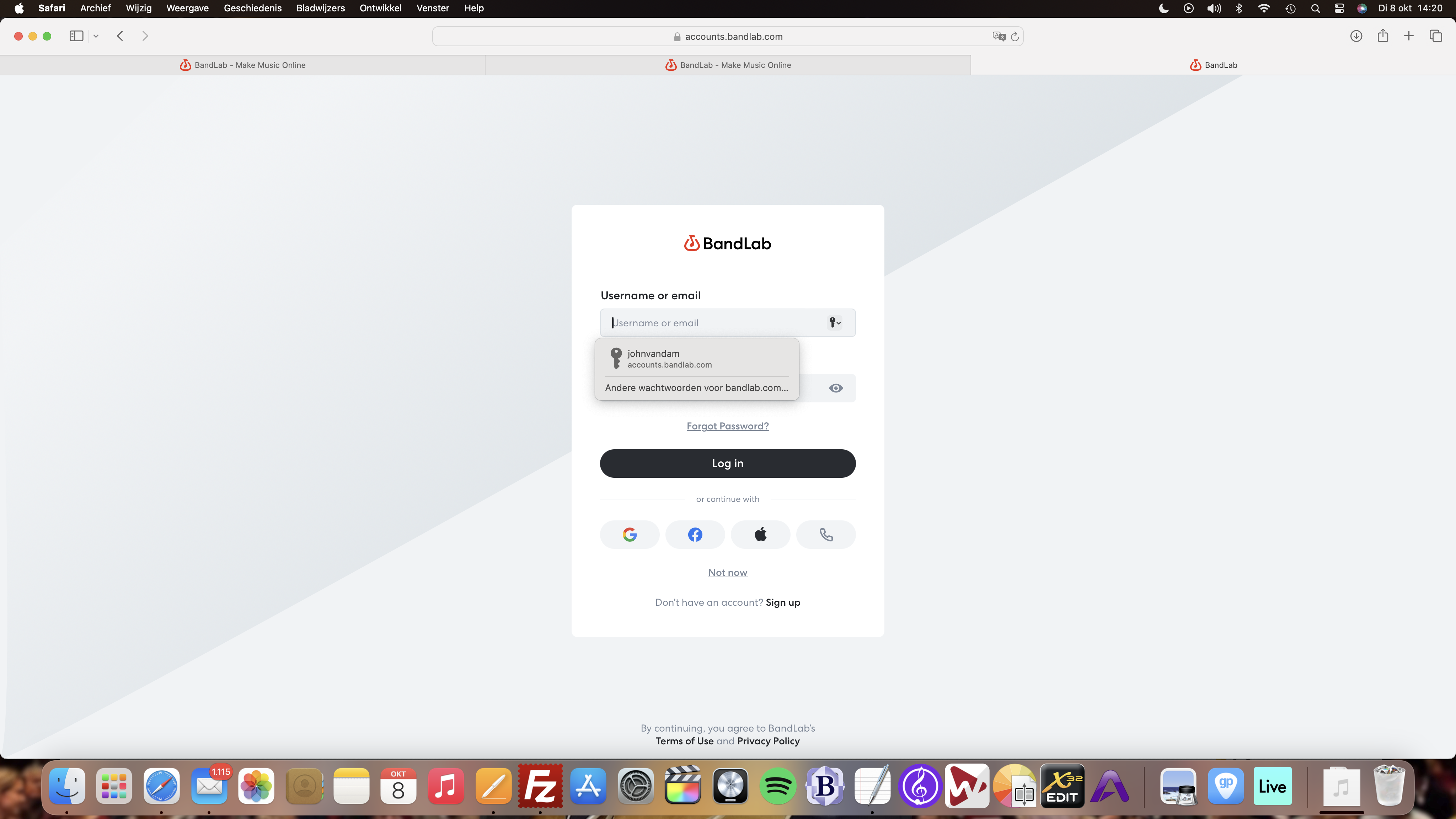Open Privacy Policy

[x=768, y=741]
